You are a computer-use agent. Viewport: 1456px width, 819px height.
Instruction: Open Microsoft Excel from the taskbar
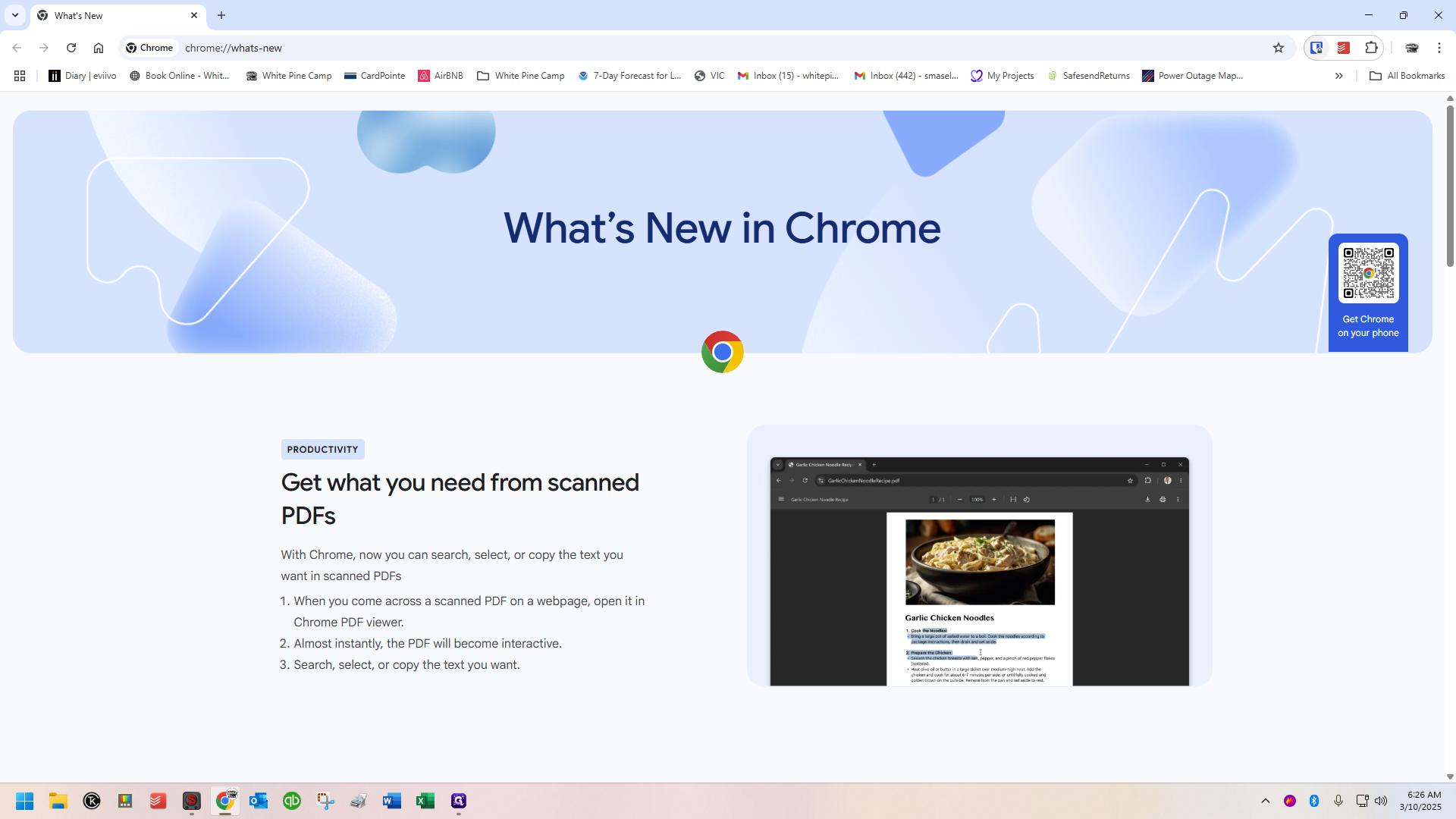[425, 801]
